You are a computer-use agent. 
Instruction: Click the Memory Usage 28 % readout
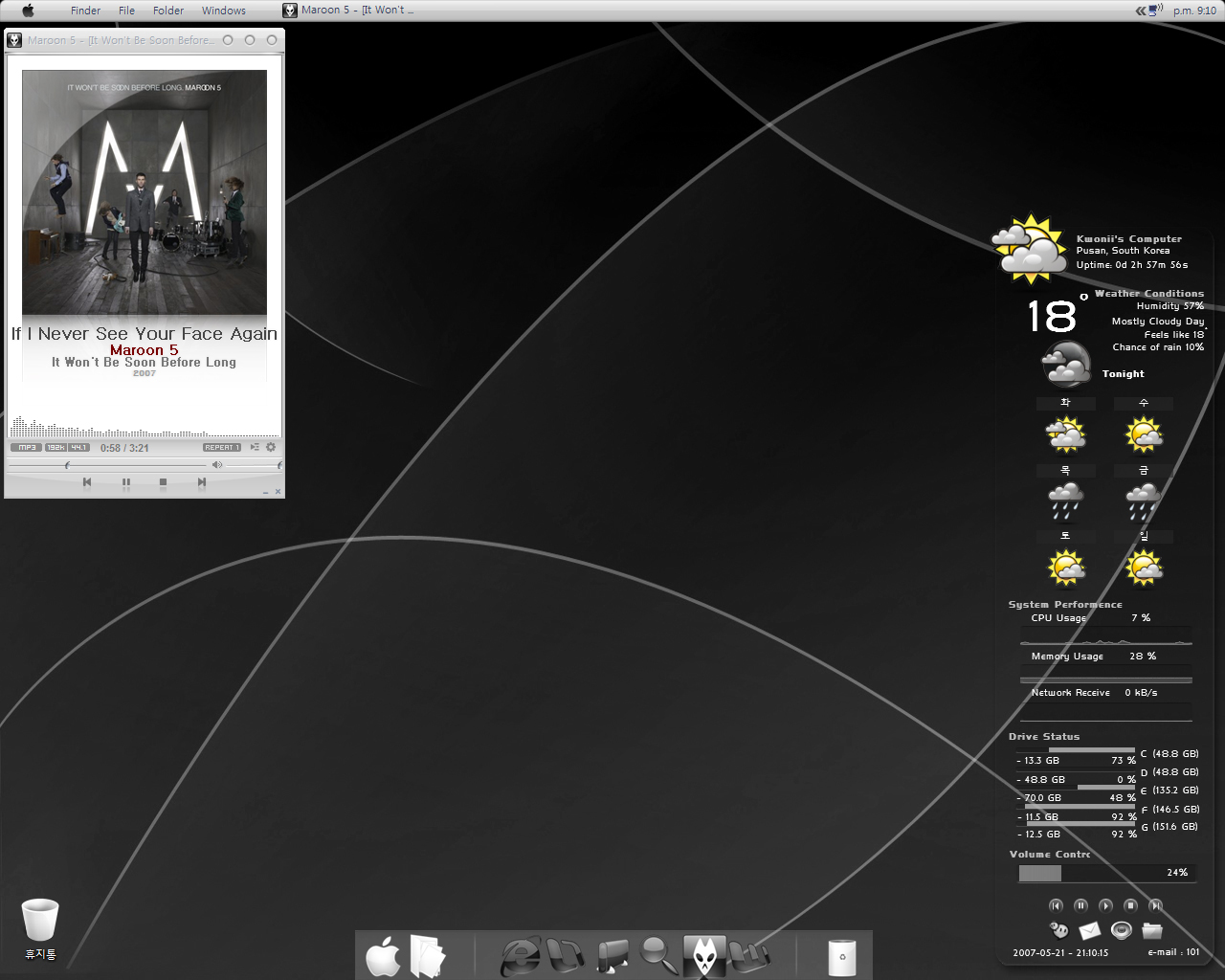pos(1094,657)
